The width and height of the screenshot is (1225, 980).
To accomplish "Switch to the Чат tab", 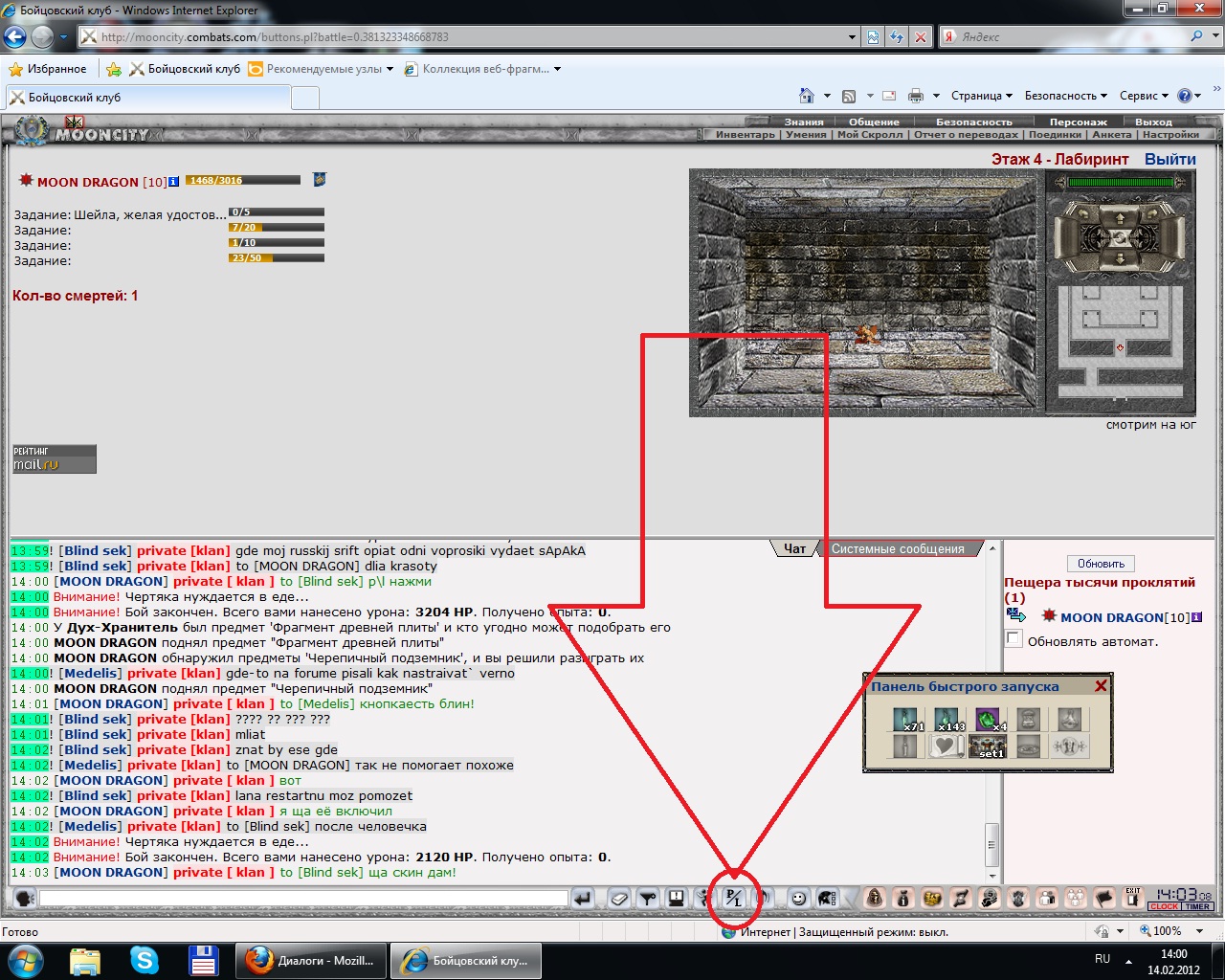I will click(794, 548).
